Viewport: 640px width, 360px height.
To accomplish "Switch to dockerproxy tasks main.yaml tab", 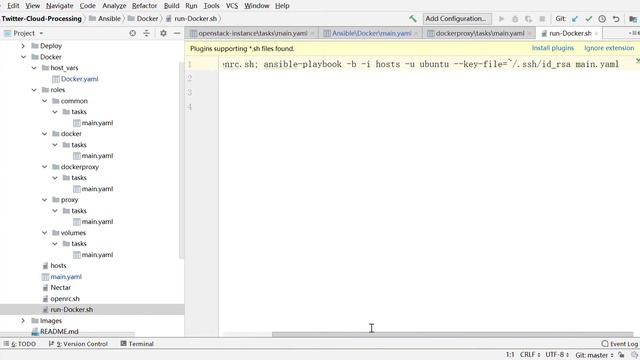I will pyautogui.click(x=480, y=33).
